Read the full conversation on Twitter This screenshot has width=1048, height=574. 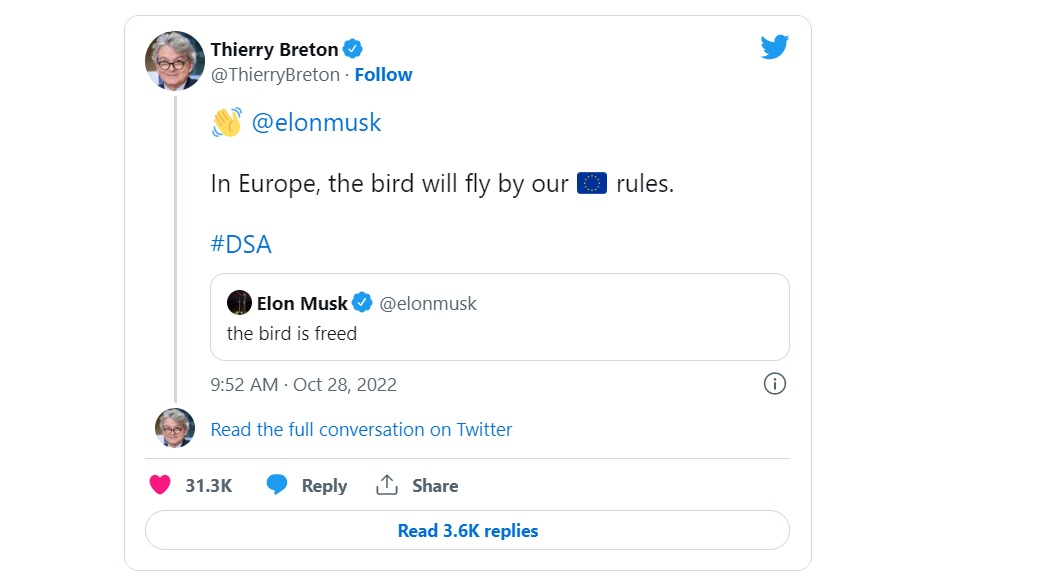pos(361,429)
